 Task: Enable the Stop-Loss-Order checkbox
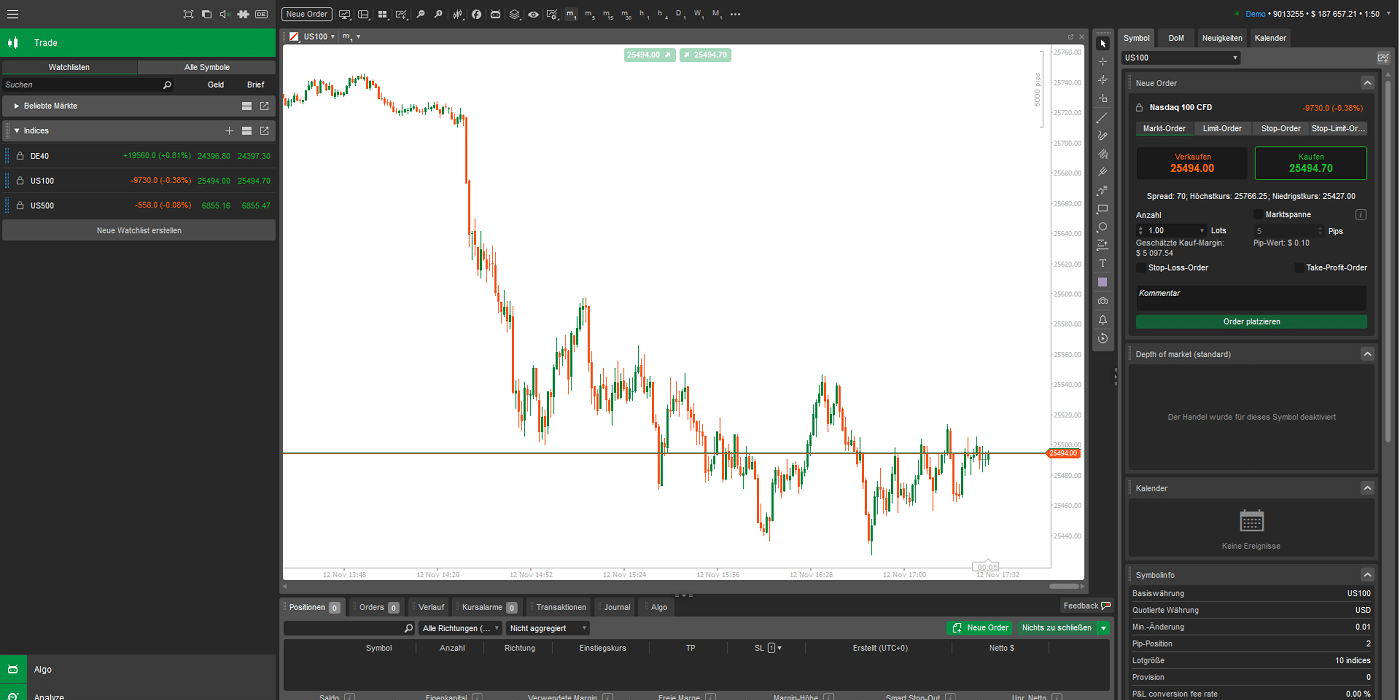click(x=1142, y=268)
